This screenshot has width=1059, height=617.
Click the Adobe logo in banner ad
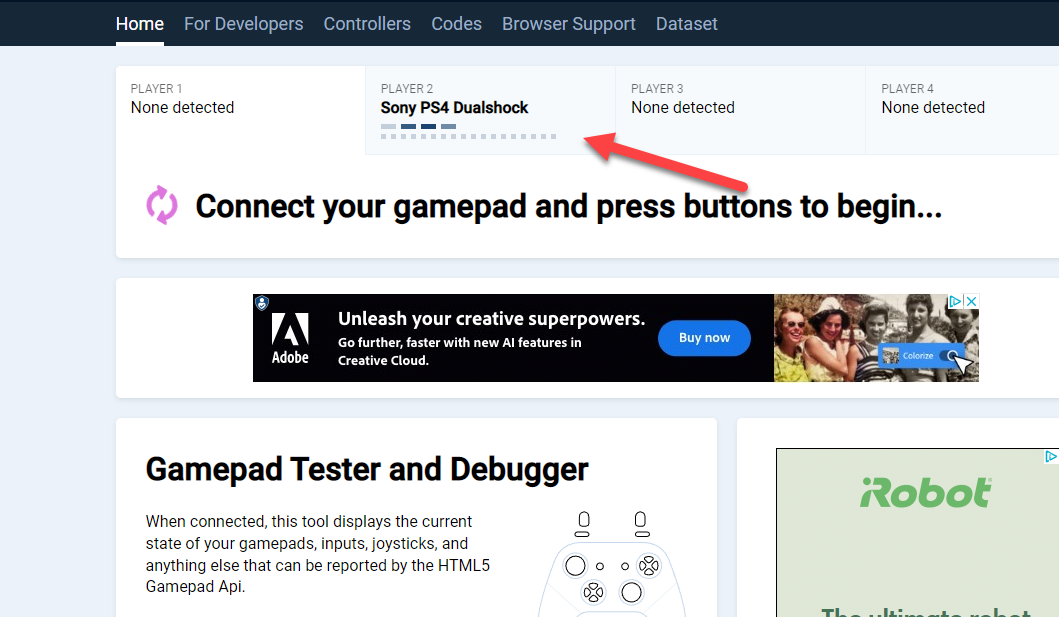(291, 338)
